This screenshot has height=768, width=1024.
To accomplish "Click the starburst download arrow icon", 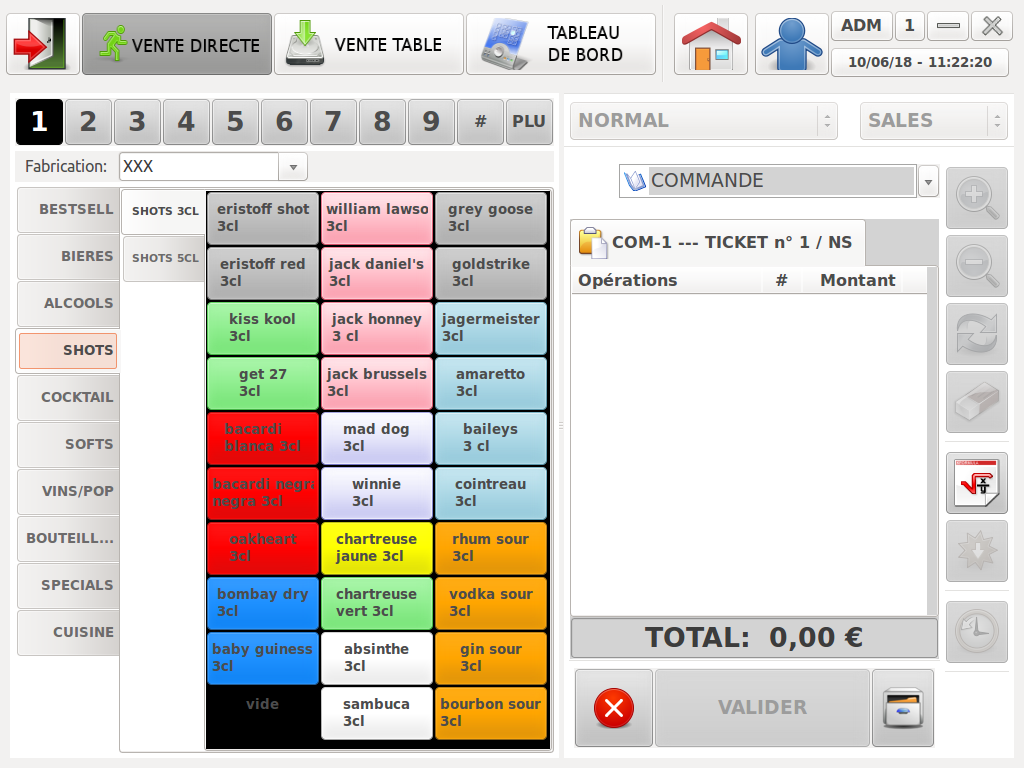I will [x=976, y=551].
